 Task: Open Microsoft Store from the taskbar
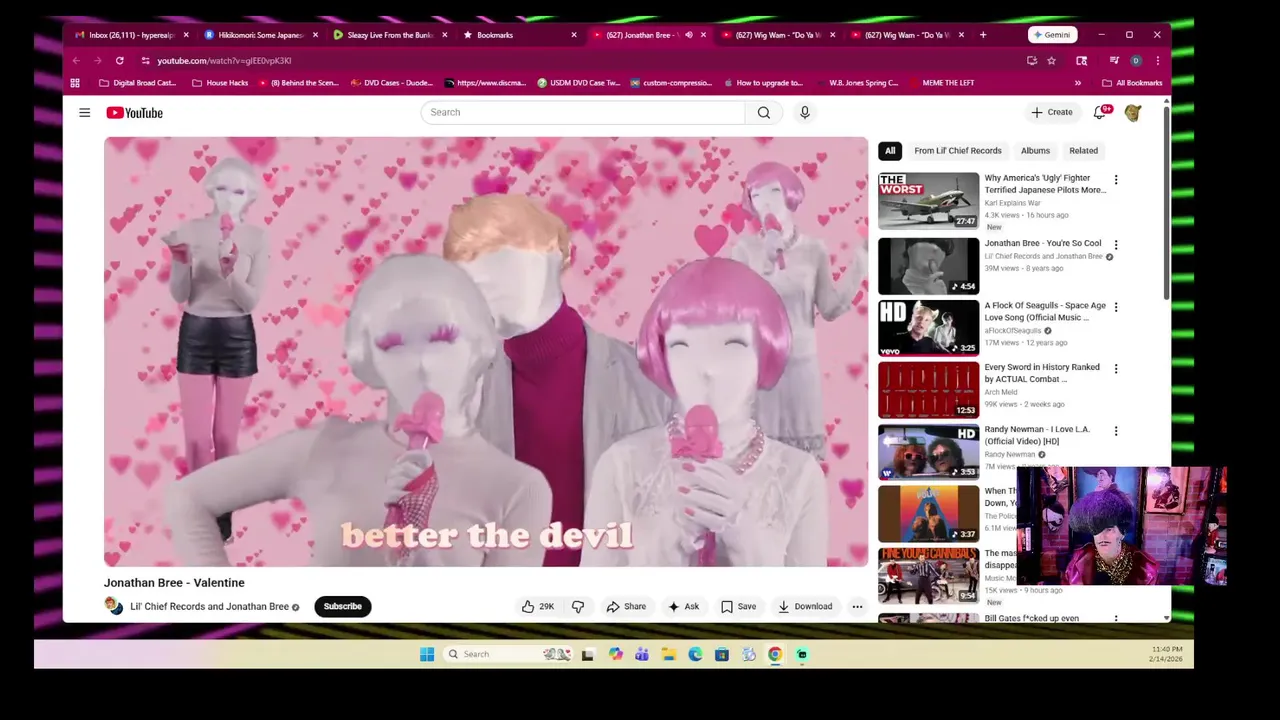[721, 654]
